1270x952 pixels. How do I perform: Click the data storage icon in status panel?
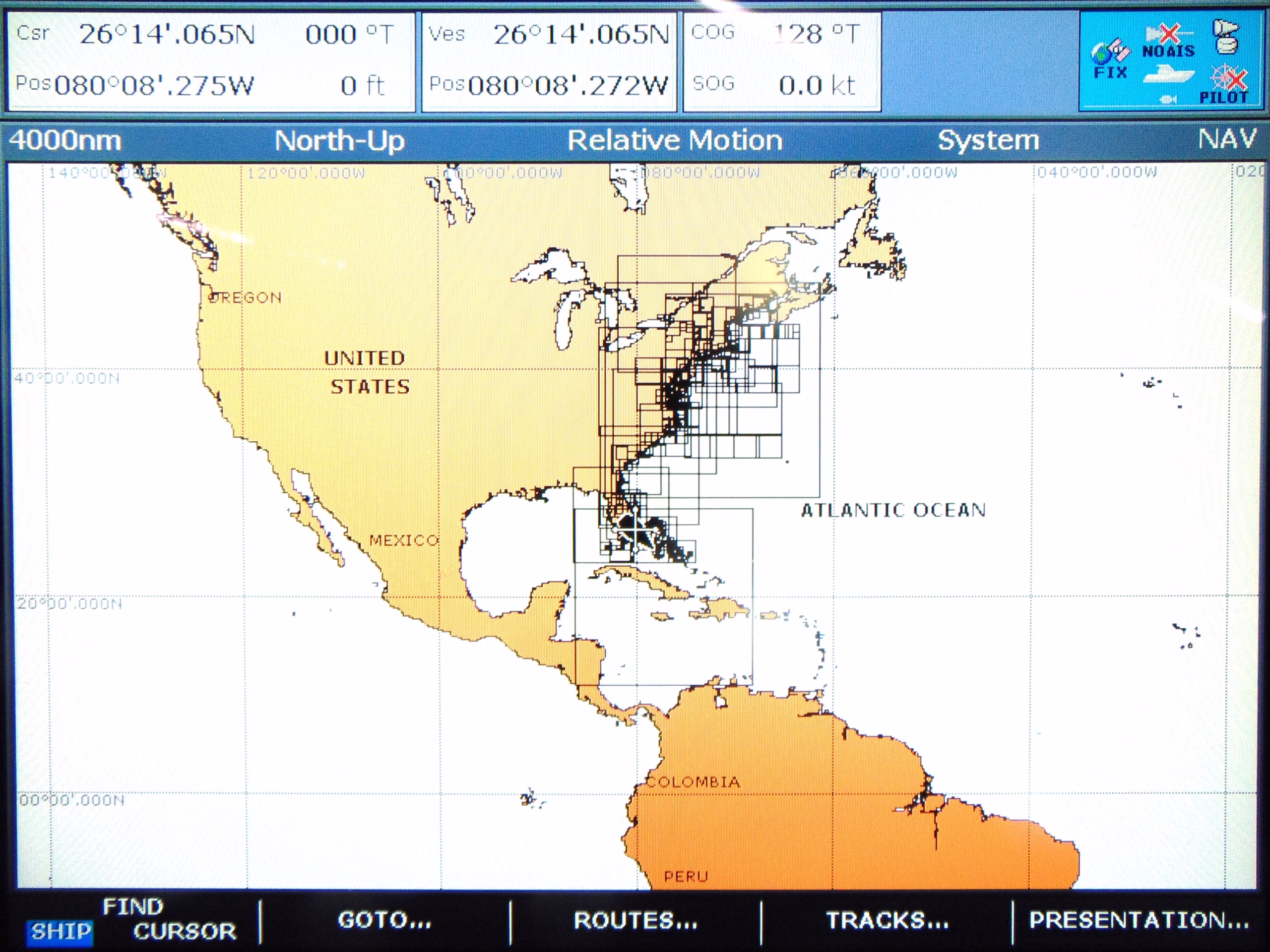(x=1226, y=37)
